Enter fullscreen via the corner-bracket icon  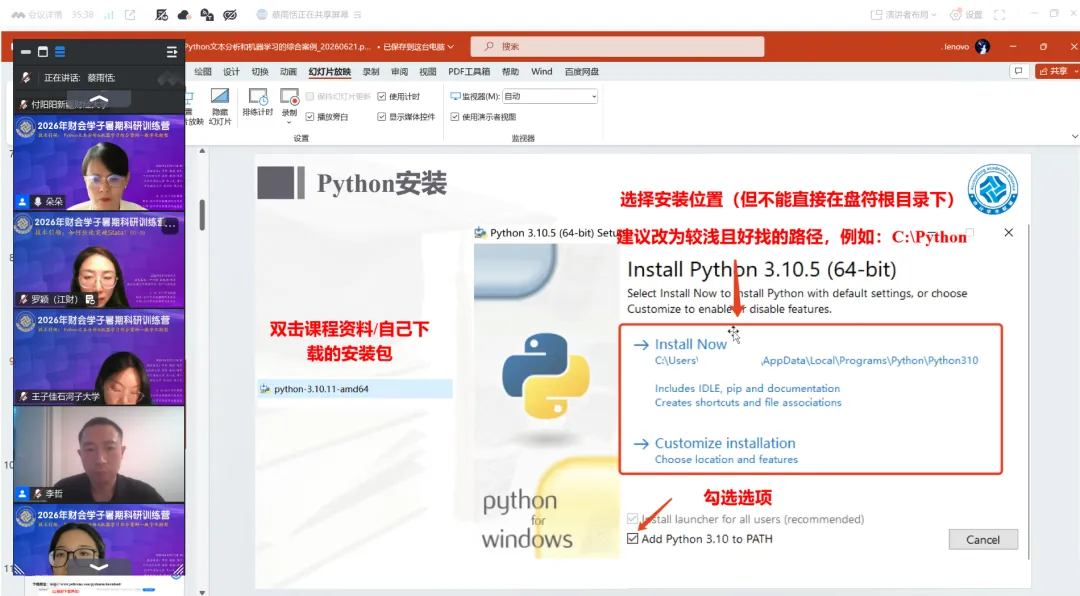999,14
